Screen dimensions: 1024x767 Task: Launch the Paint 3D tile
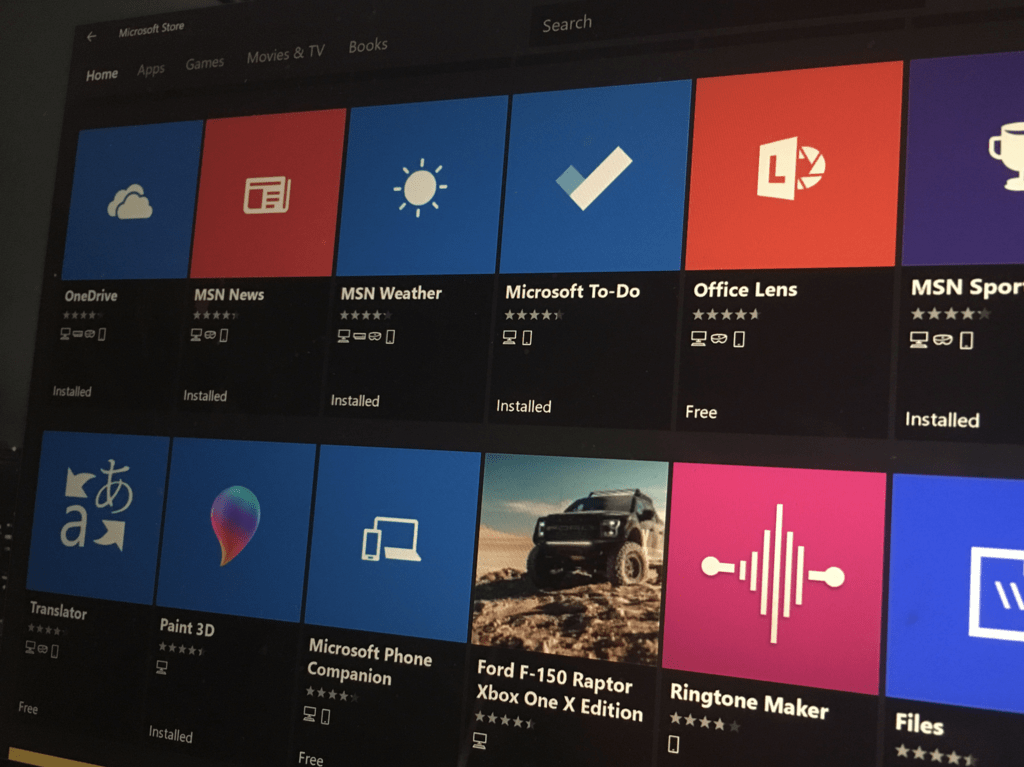click(x=236, y=524)
